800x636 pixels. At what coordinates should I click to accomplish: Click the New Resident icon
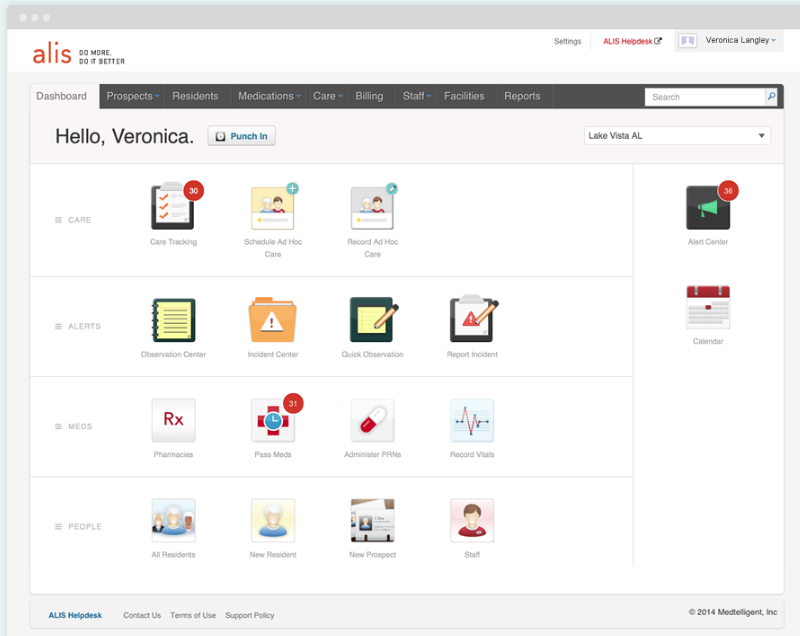click(273, 520)
